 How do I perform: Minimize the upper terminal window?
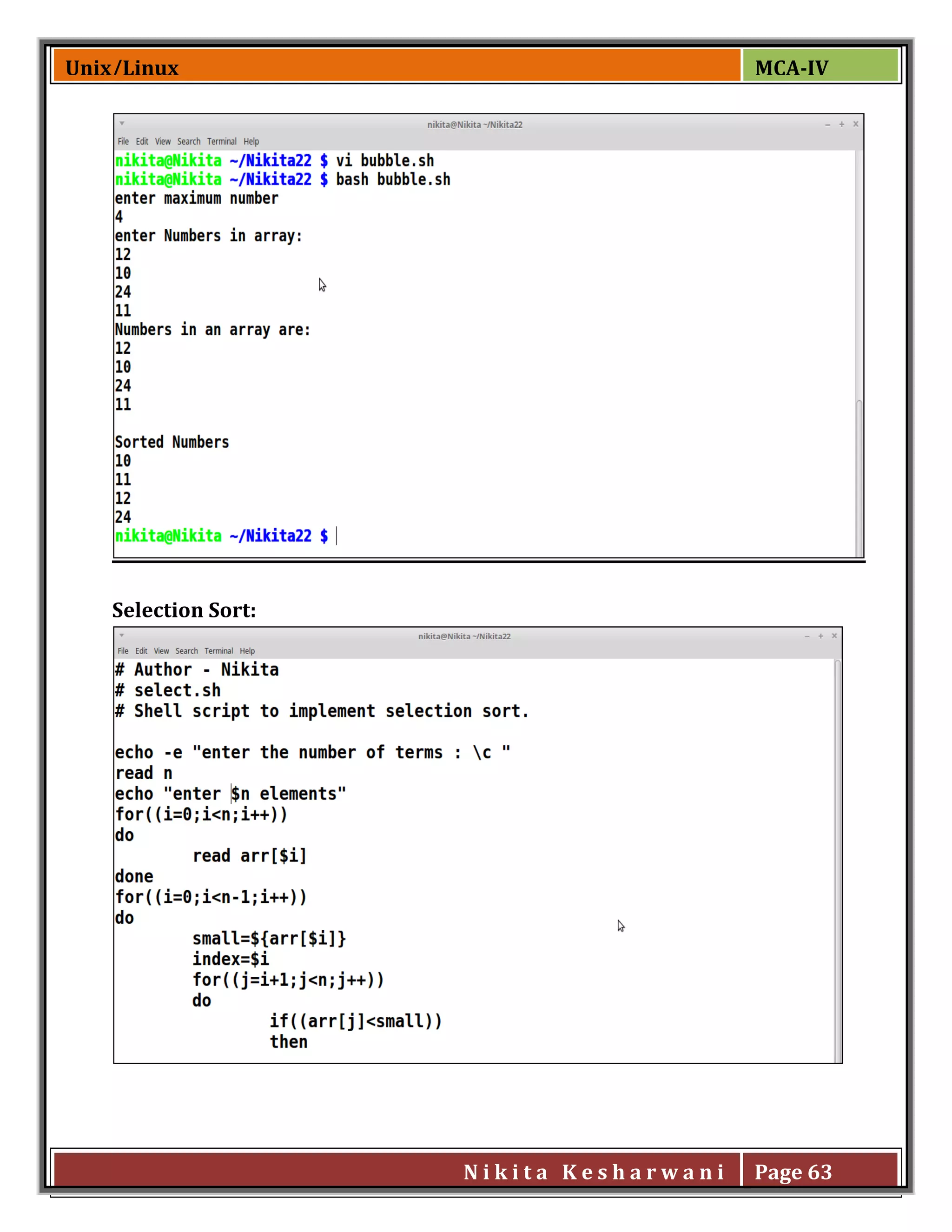(827, 125)
